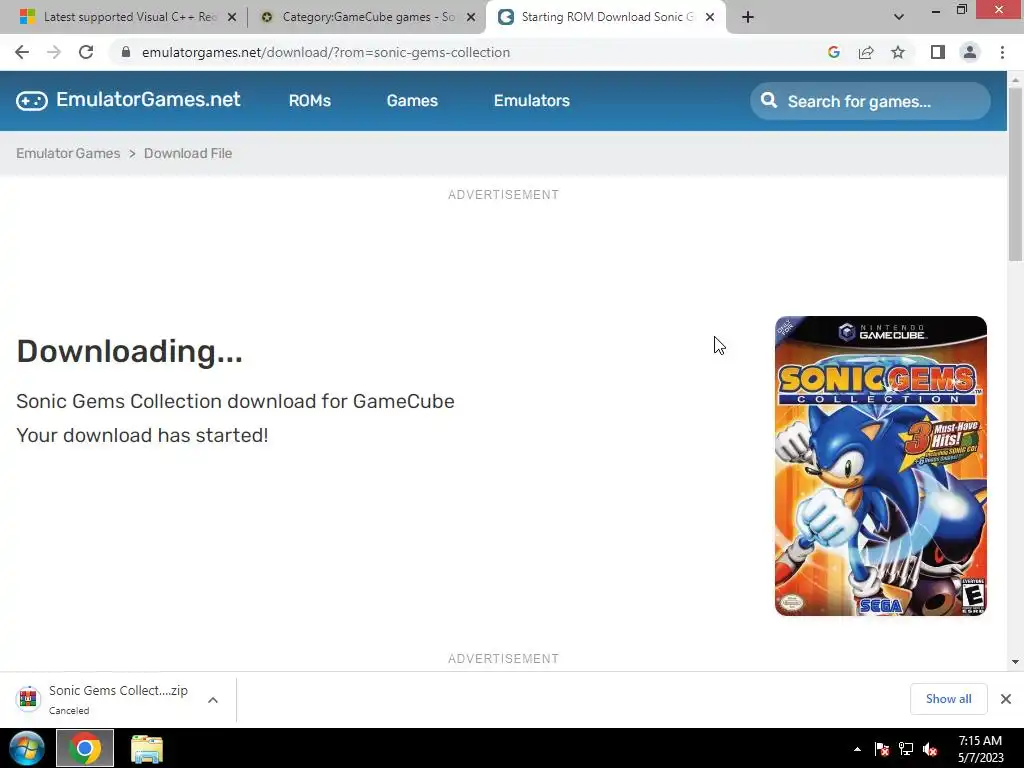
Task: Click 'Sonic Gems Collection download for GameCube' text
Action: pos(235,401)
